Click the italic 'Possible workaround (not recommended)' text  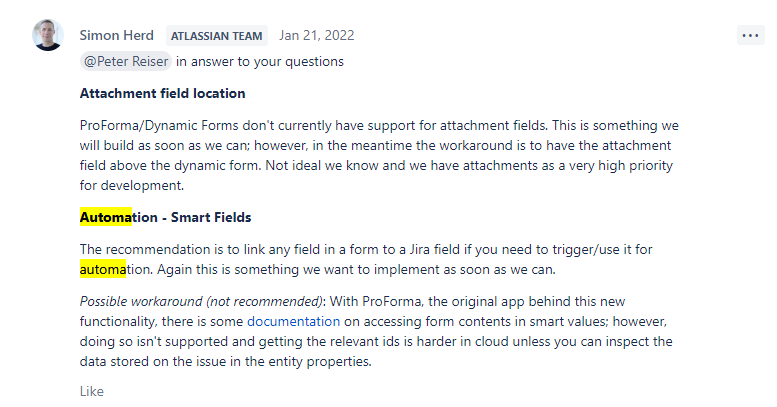tap(201, 301)
